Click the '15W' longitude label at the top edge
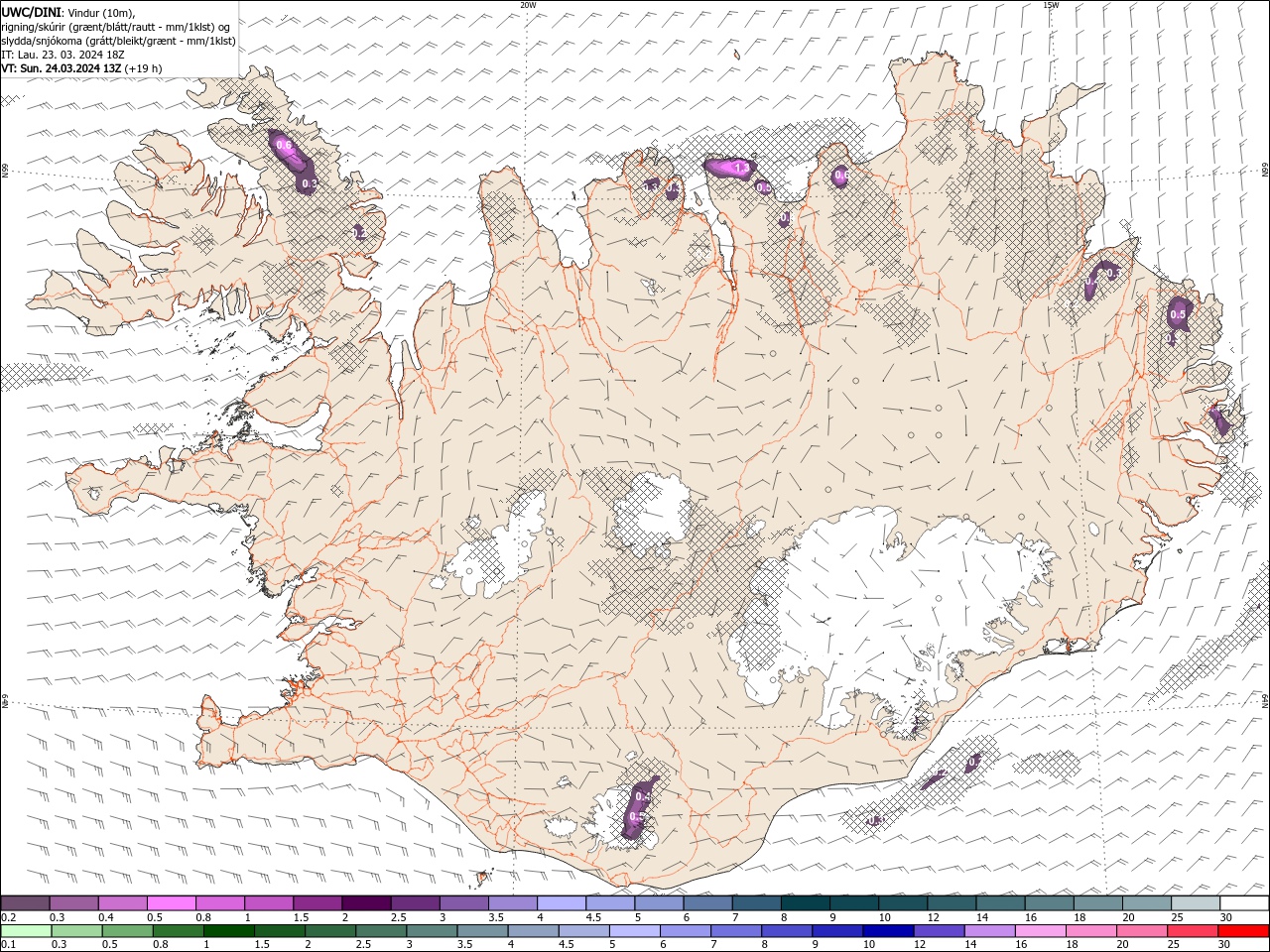The height and width of the screenshot is (952, 1270). pyautogui.click(x=1051, y=5)
